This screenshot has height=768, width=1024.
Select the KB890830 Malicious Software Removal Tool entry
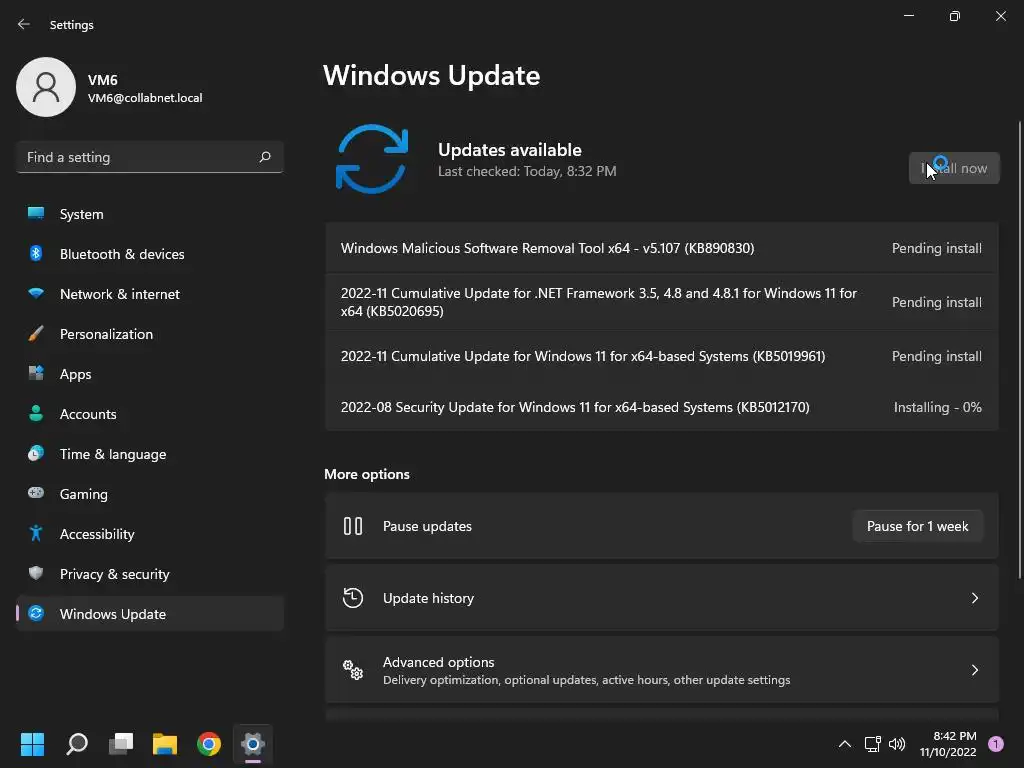[662, 248]
